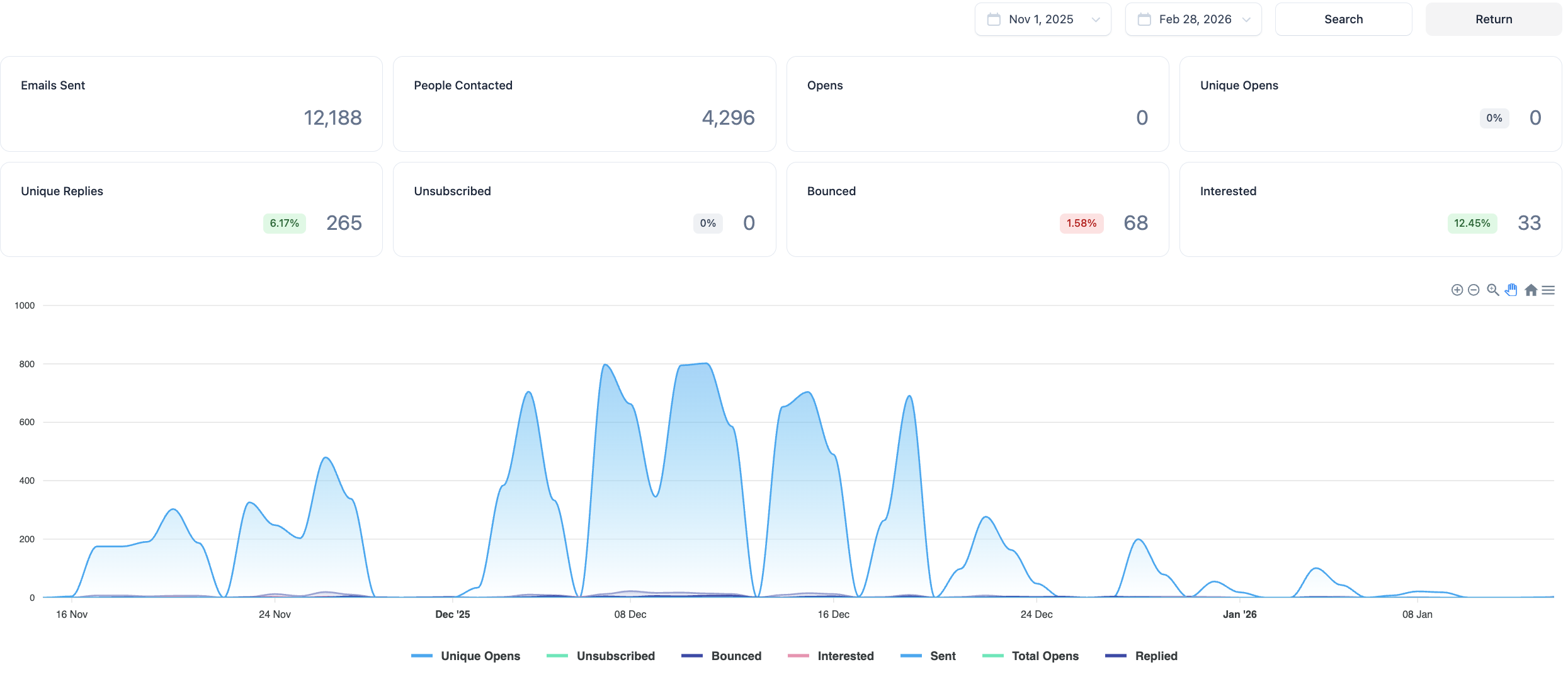Click the 6.17% Unique Replies badge
This screenshot has height=684, width=1568.
click(285, 223)
